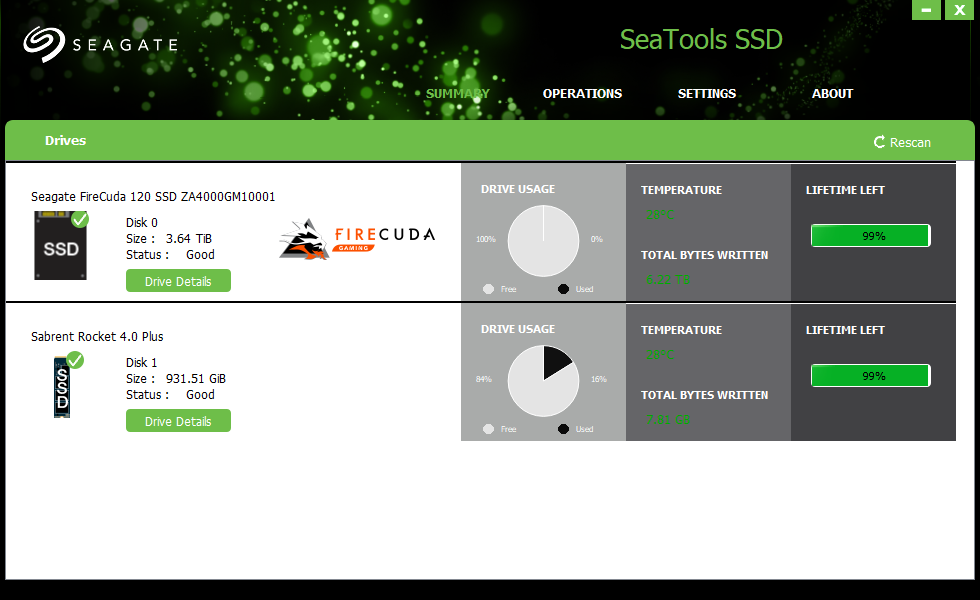Click the Disk 1 lifetime left 99% bar
Screen dimensions: 980x600
[871, 376]
